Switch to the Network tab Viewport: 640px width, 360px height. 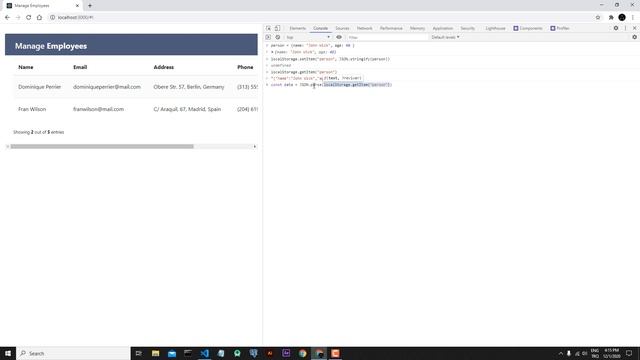[x=364, y=28]
